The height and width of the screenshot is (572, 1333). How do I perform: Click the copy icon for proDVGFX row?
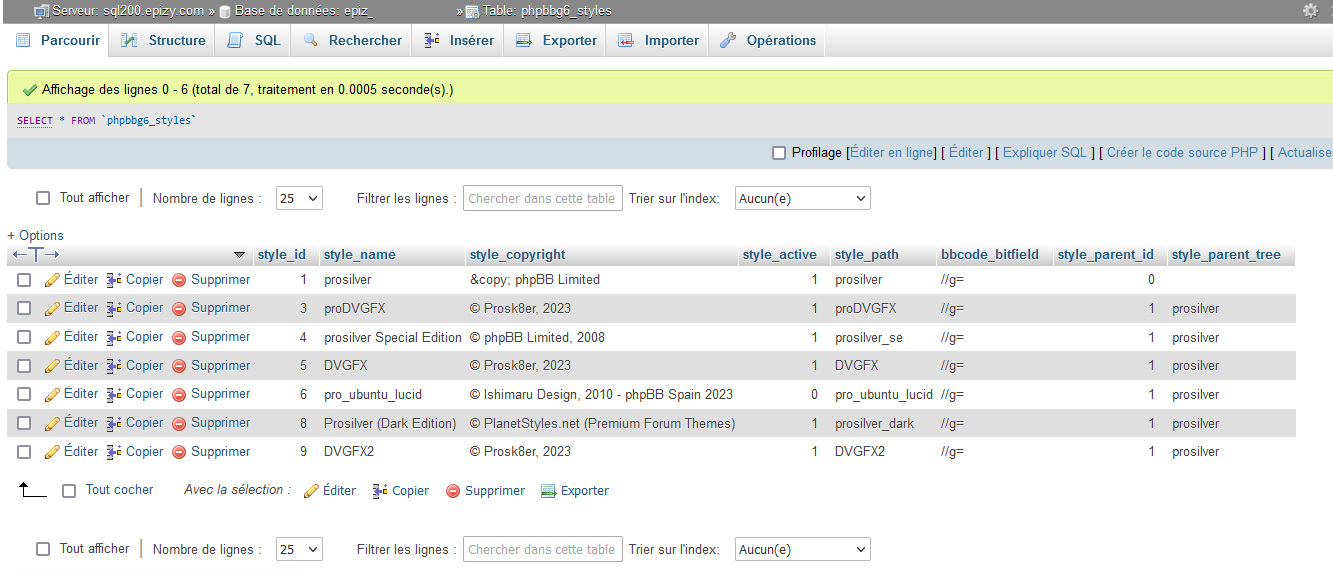coord(114,309)
